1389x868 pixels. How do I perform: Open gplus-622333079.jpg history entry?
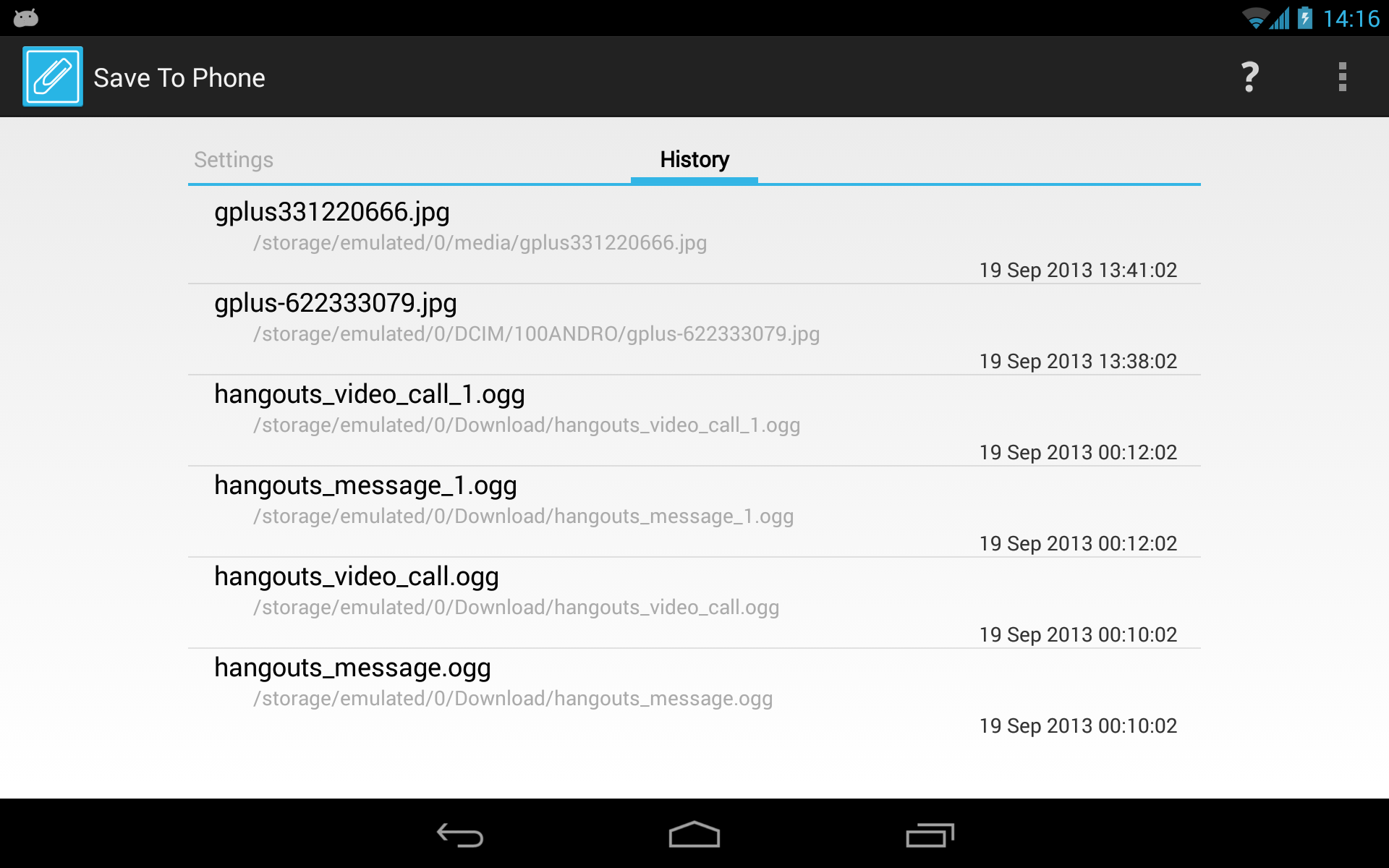(336, 303)
